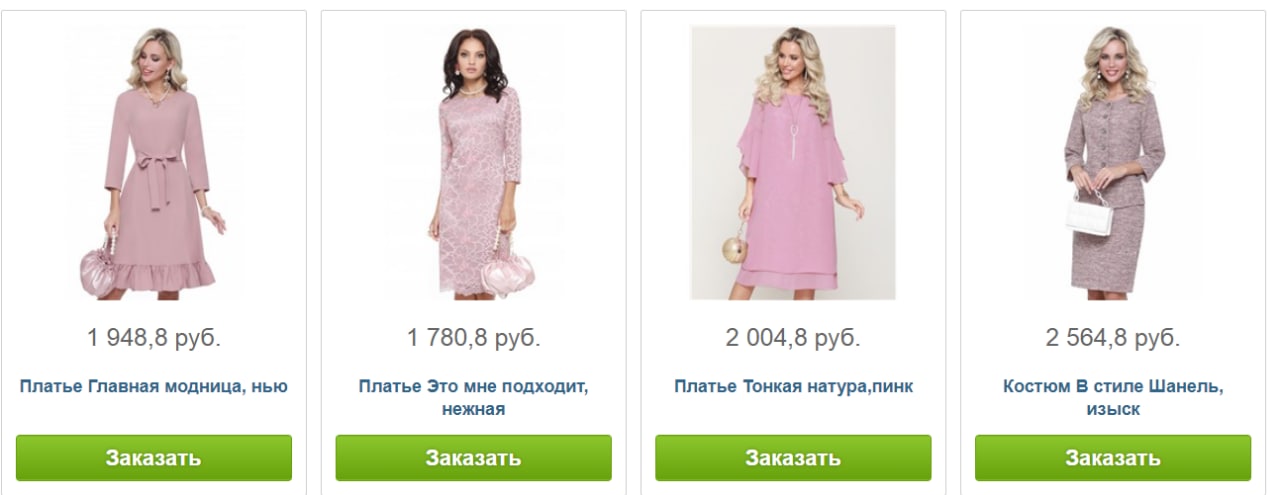Open the Платье Главная модница dress photo
The width and height of the screenshot is (1280, 495).
pyautogui.click(x=154, y=162)
